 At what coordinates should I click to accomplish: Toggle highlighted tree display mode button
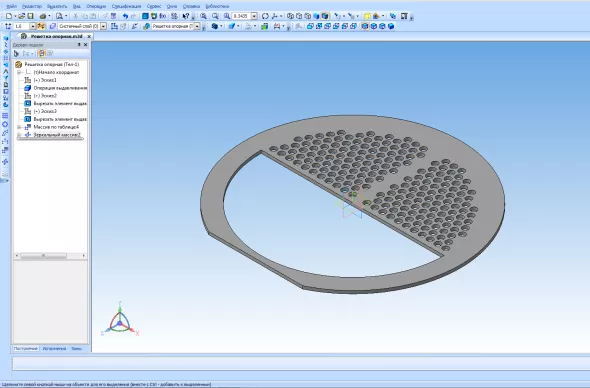(x=41, y=53)
